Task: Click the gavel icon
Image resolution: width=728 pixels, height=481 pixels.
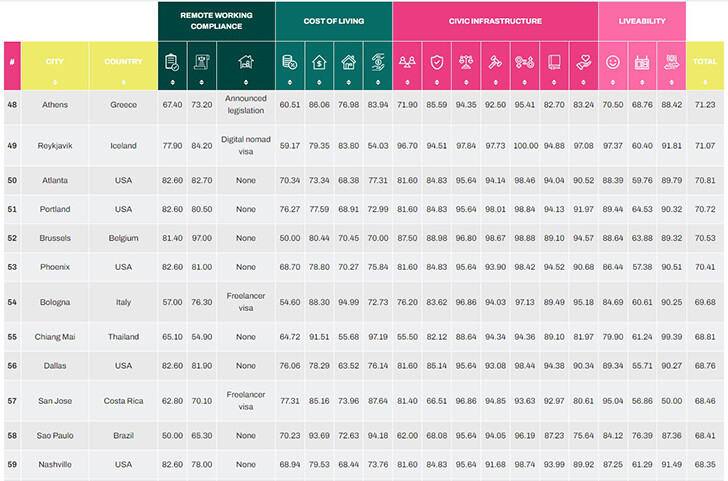Action: [494, 62]
